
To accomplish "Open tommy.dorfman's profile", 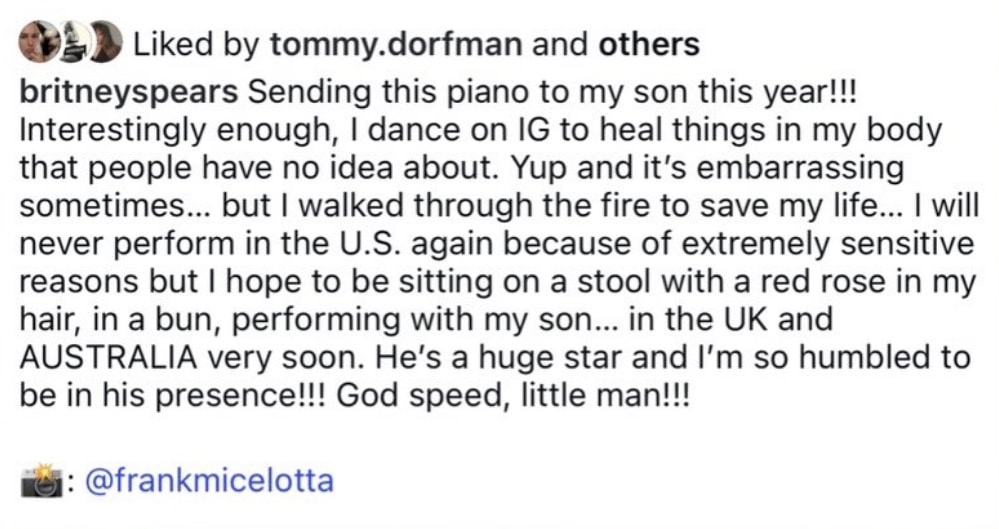I will pos(396,44).
